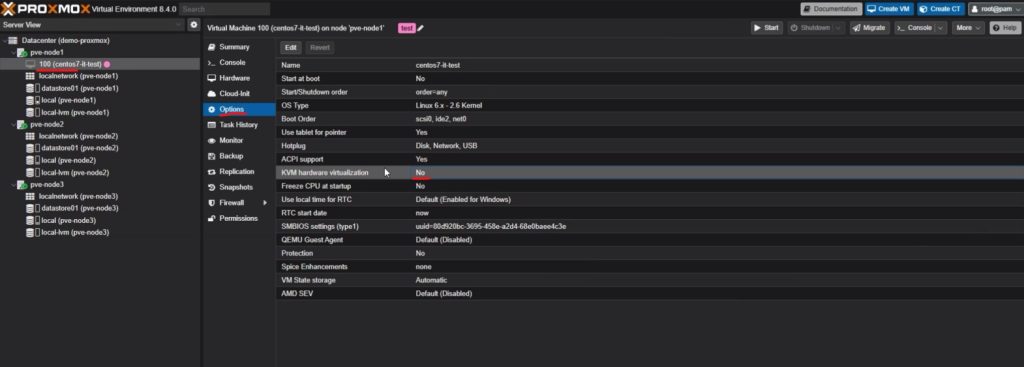This screenshot has height=367, width=1024.
Task: Select datastore01 (pve-node2)
Action: pyautogui.click(x=80, y=148)
